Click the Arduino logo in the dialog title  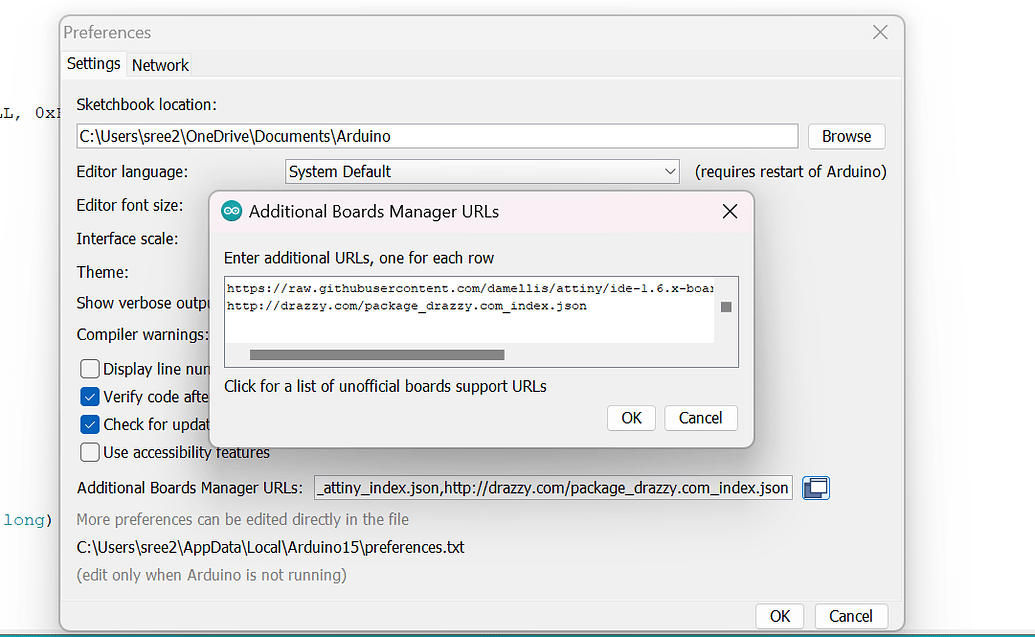[x=232, y=211]
